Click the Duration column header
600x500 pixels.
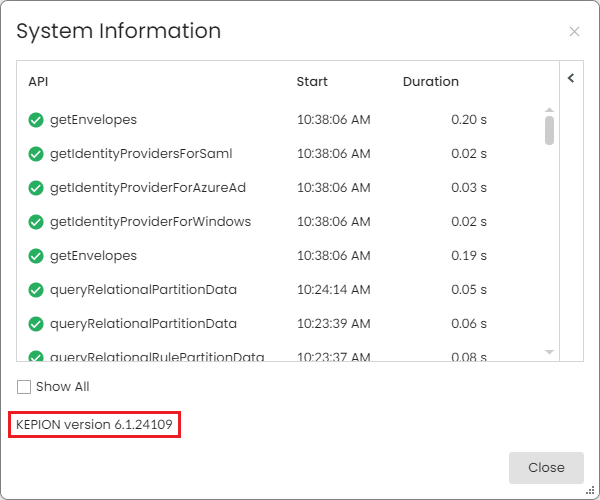(430, 81)
